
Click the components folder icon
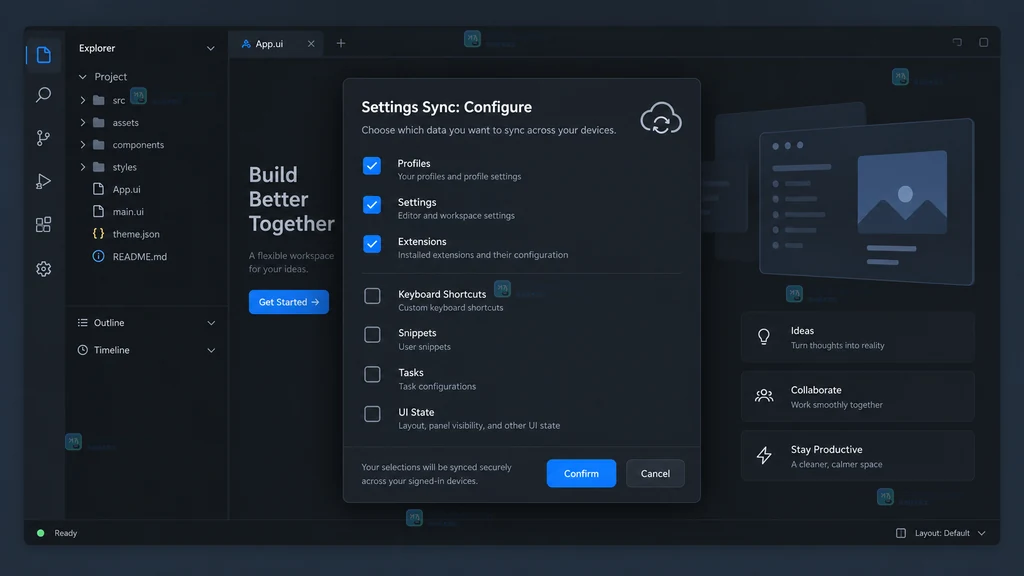point(99,144)
